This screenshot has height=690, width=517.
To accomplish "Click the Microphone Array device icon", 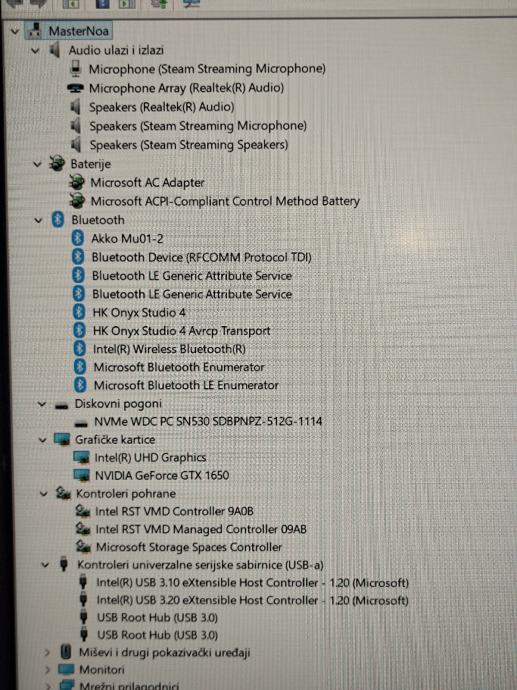I will pyautogui.click(x=75, y=88).
